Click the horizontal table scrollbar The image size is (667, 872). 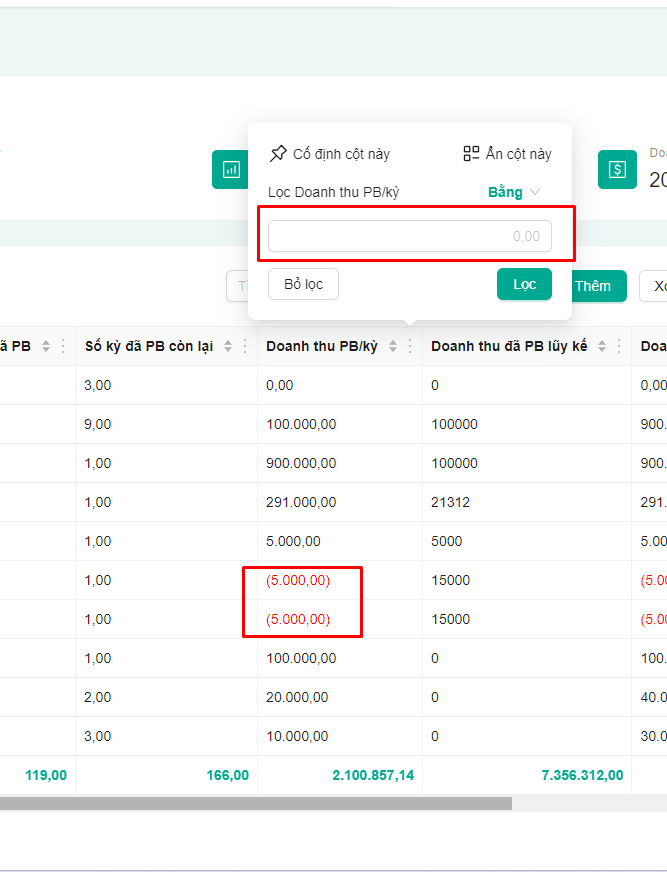click(256, 803)
